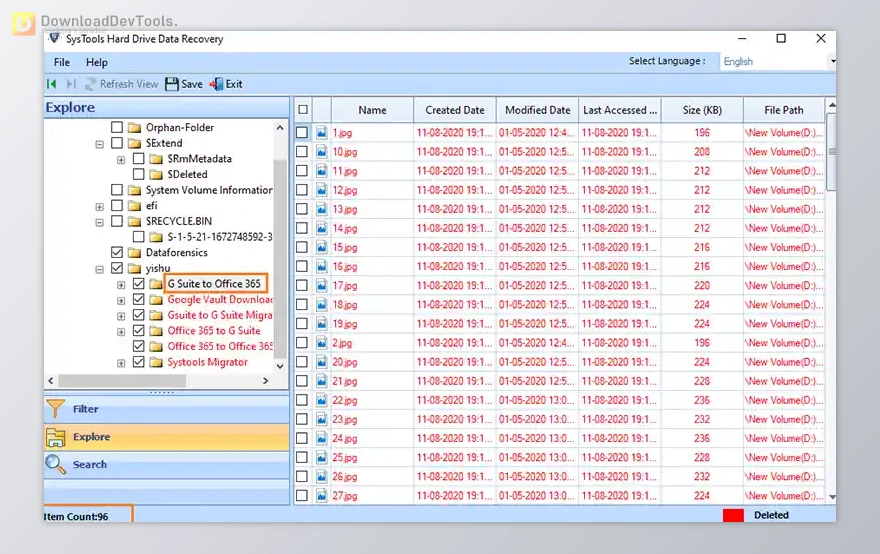Collapse the yishu tree node
This screenshot has height=554, width=880.
pyautogui.click(x=99, y=269)
